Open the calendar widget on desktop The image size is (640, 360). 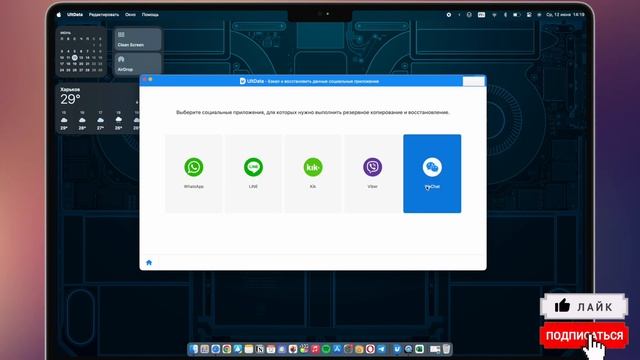tap(81, 51)
